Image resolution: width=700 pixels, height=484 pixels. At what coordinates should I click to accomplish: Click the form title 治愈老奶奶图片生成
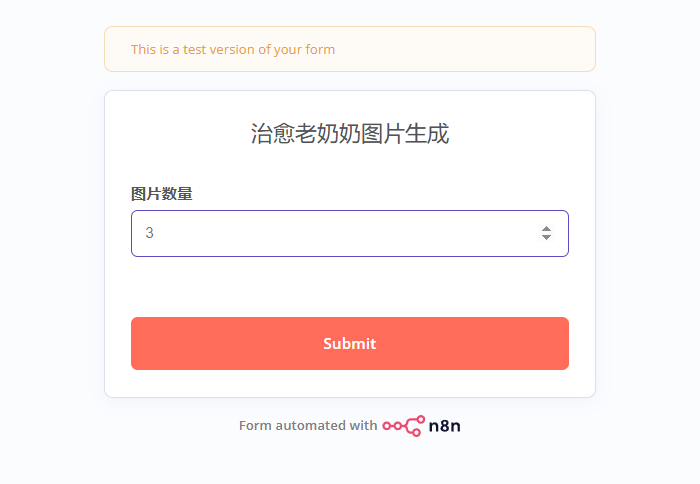click(x=349, y=134)
